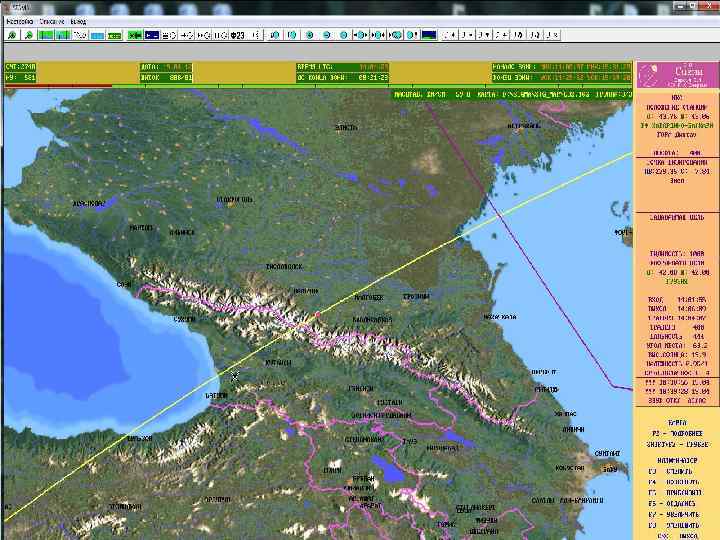The image size is (720, 540).
Task: Click the pink satellite logo panel
Action: [x=677, y=75]
